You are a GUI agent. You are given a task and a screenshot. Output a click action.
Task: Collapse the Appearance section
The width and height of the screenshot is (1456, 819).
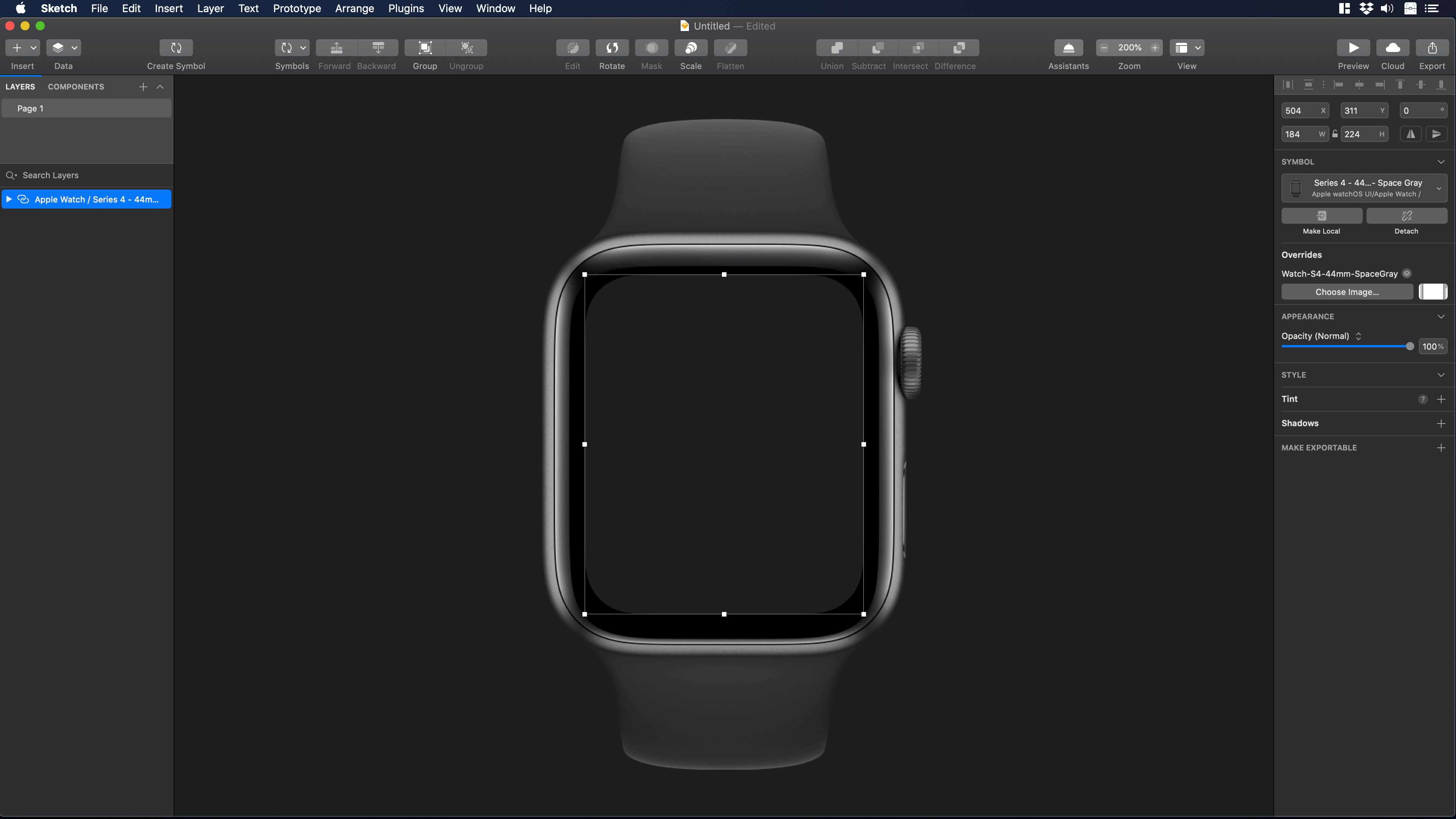[x=1440, y=316]
